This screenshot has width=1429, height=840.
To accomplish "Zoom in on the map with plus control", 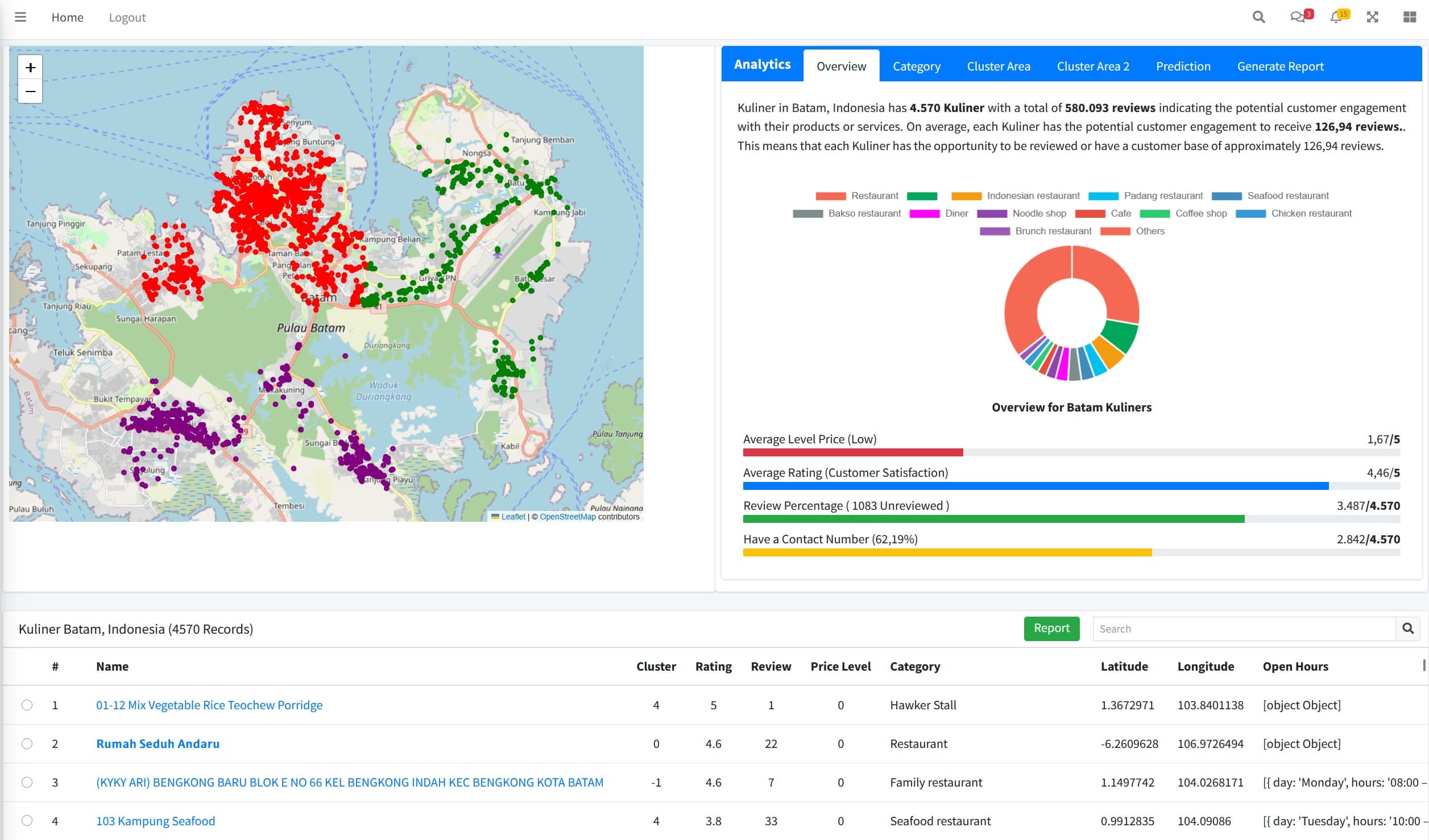I will click(x=30, y=67).
